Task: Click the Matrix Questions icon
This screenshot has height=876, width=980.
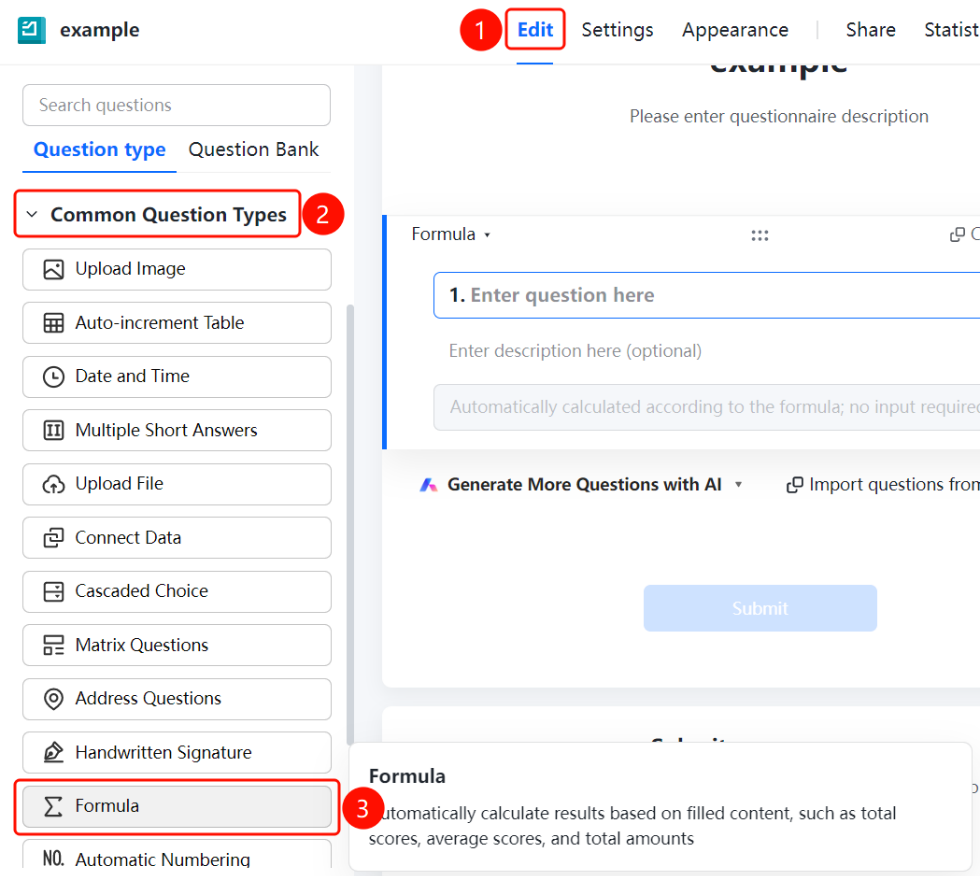Action: click(54, 645)
